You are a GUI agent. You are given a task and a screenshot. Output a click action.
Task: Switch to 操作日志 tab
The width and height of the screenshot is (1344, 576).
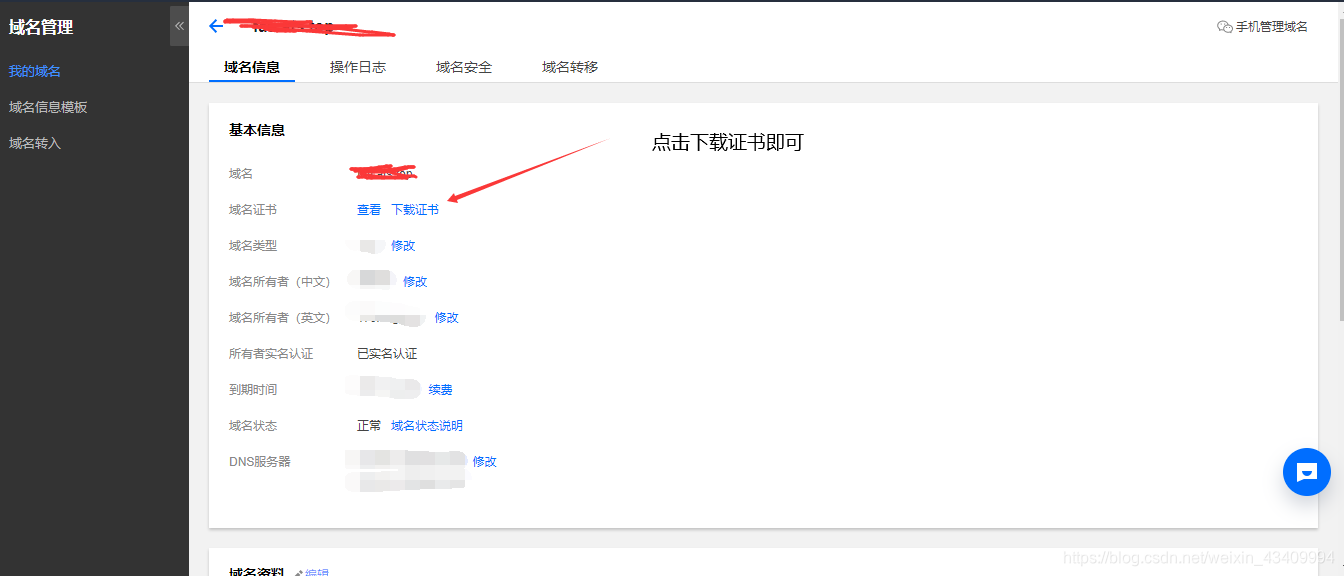click(358, 67)
